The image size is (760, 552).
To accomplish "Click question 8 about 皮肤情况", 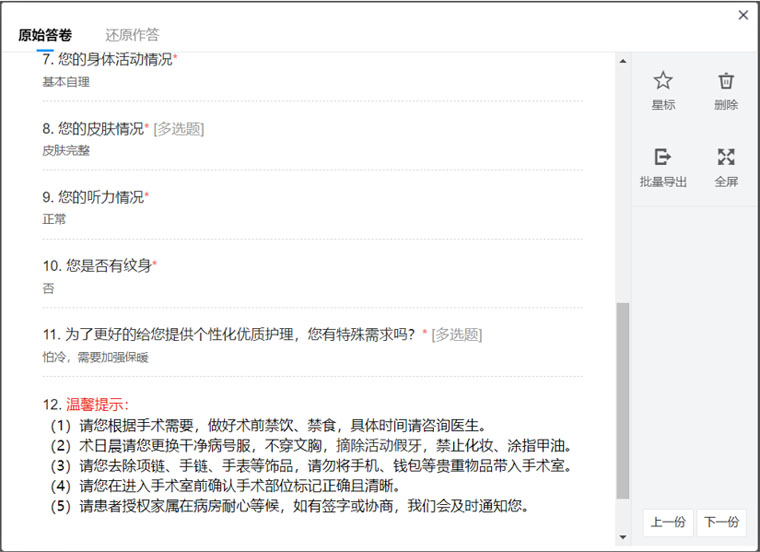I will tap(96, 128).
